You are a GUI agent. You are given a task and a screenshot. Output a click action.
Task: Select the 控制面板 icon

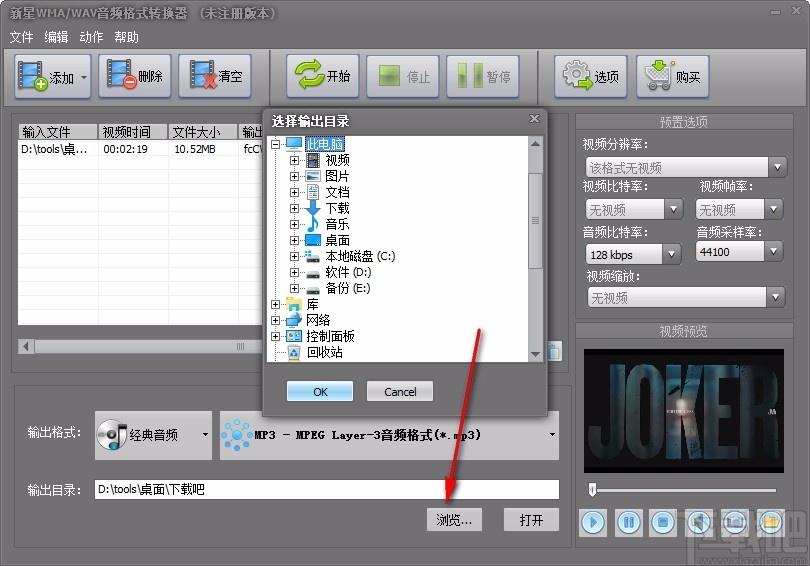(294, 336)
